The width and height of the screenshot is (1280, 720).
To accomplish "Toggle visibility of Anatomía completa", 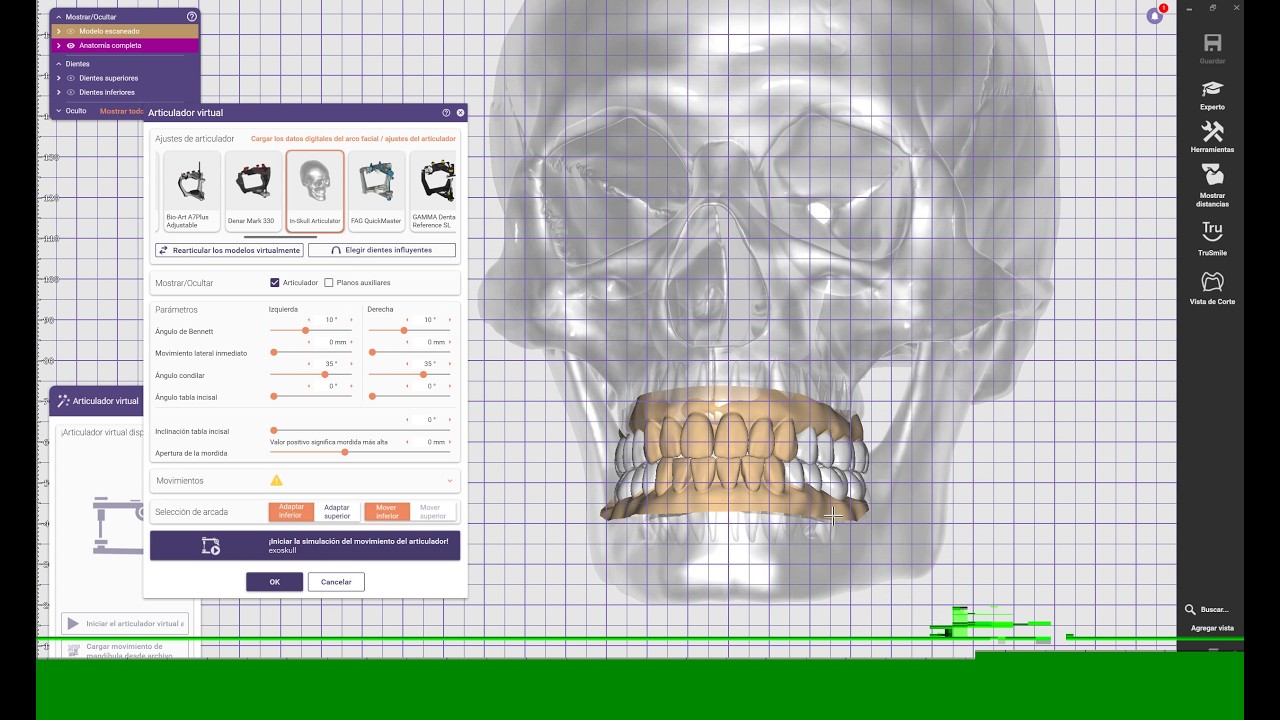I will coord(71,45).
